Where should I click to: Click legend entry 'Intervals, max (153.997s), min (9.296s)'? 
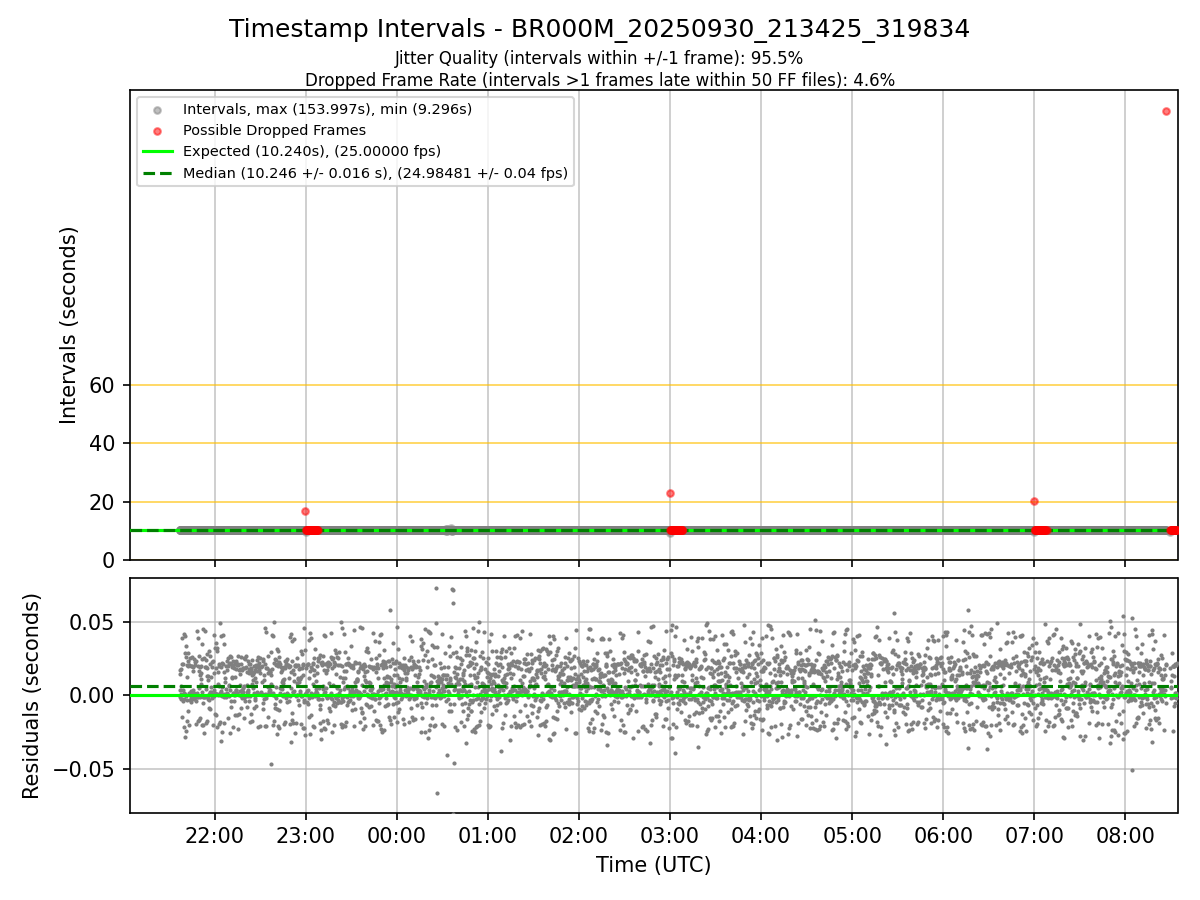click(x=327, y=109)
